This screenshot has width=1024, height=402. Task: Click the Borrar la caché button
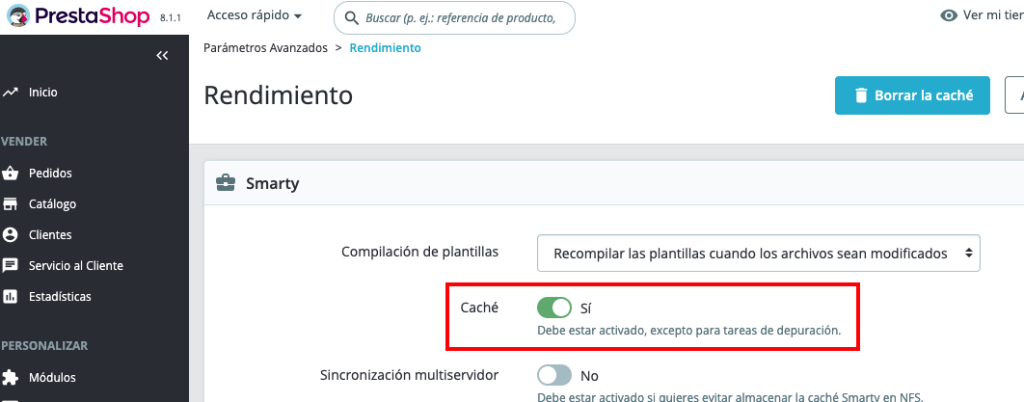point(912,96)
